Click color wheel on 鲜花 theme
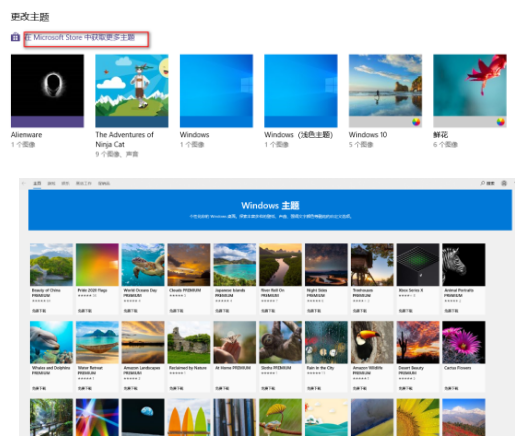This screenshot has width=515, height=442. tap(501, 122)
